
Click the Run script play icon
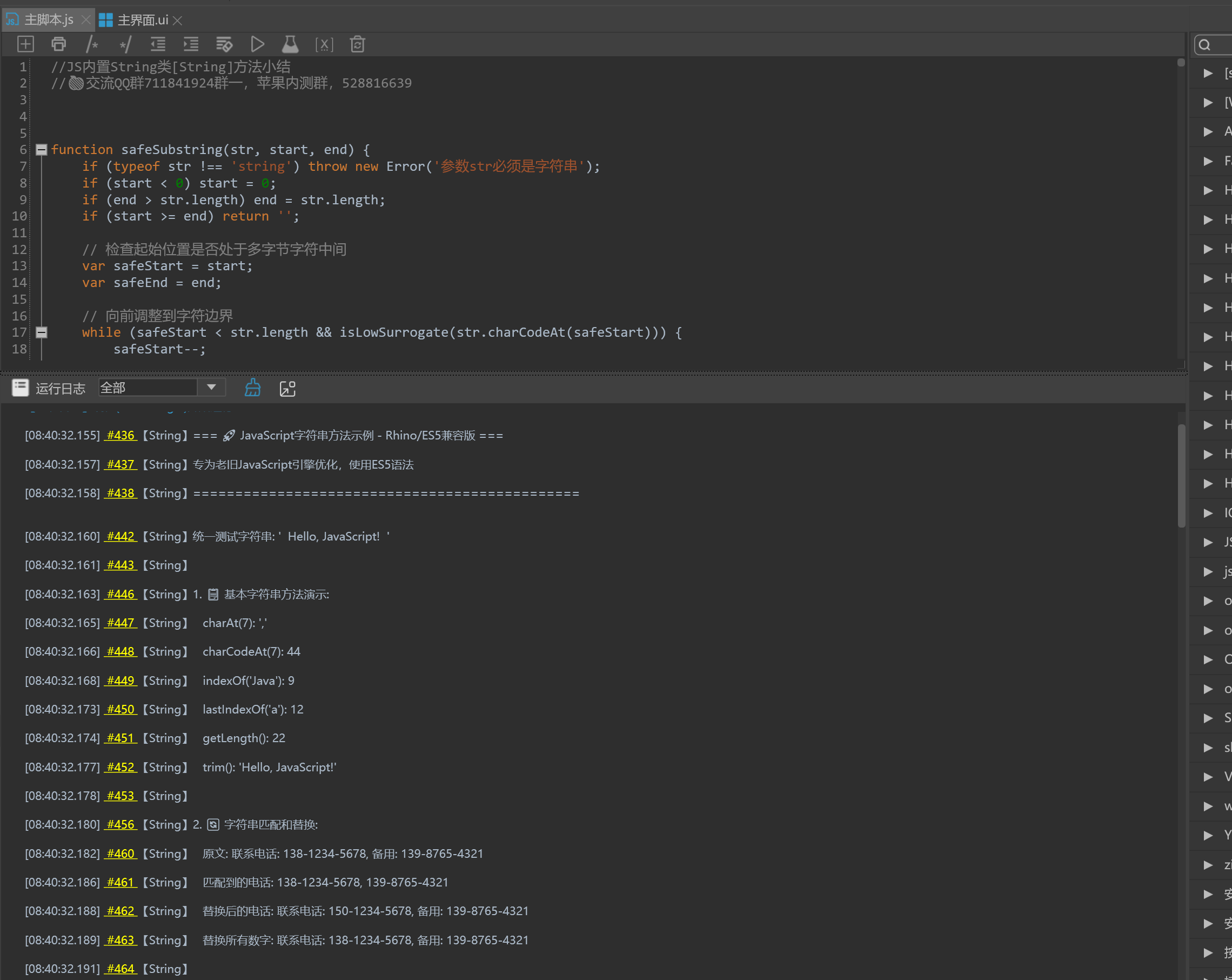click(257, 44)
